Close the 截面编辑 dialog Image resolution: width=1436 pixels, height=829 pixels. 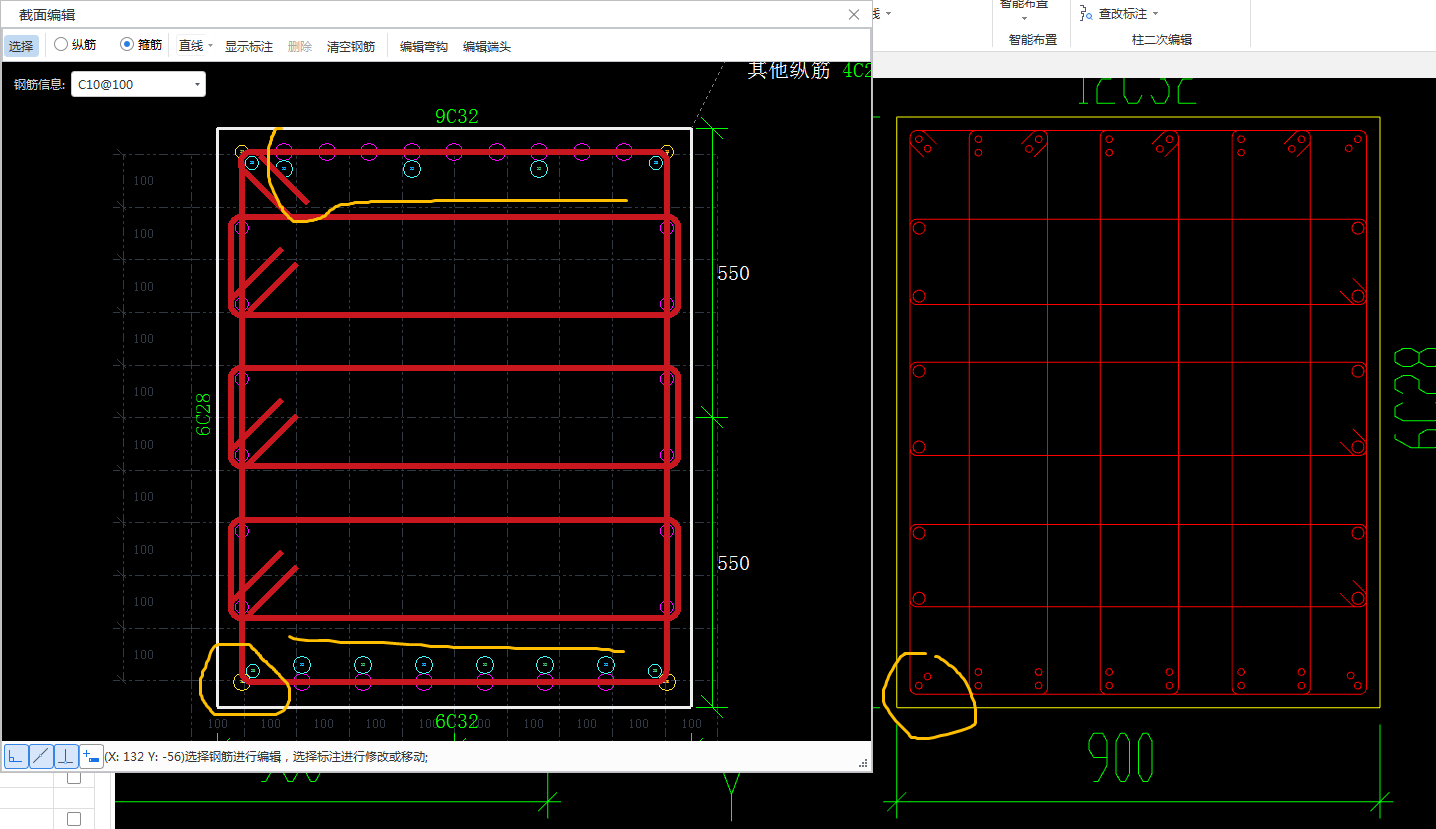(x=854, y=15)
